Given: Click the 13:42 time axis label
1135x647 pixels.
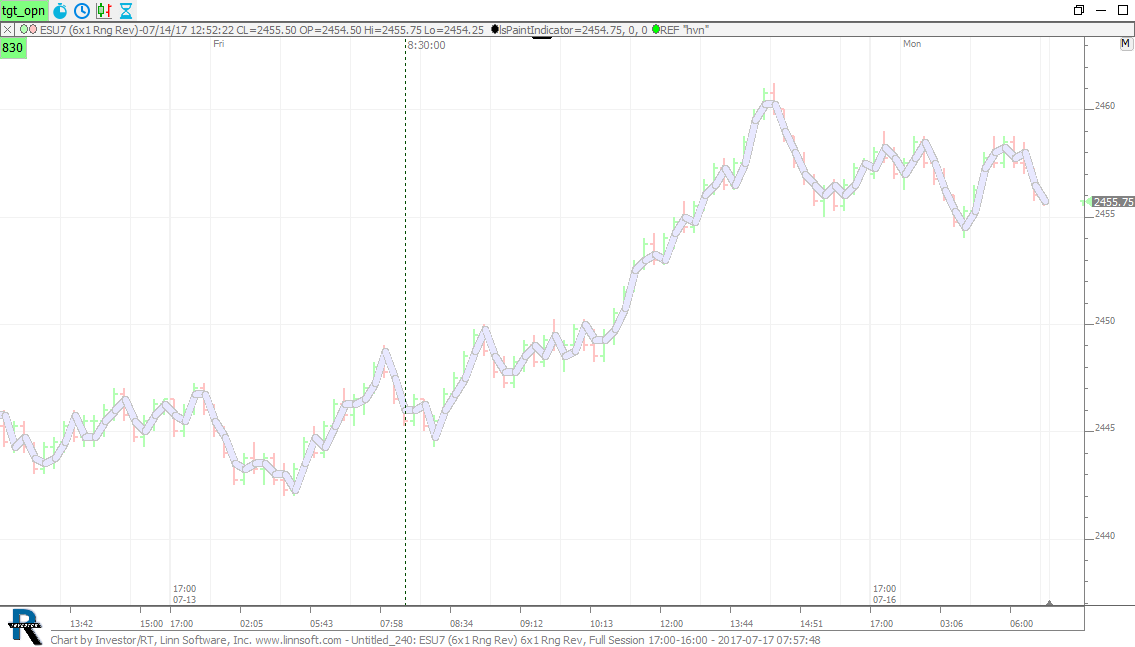Looking at the screenshot, I should point(81,624).
